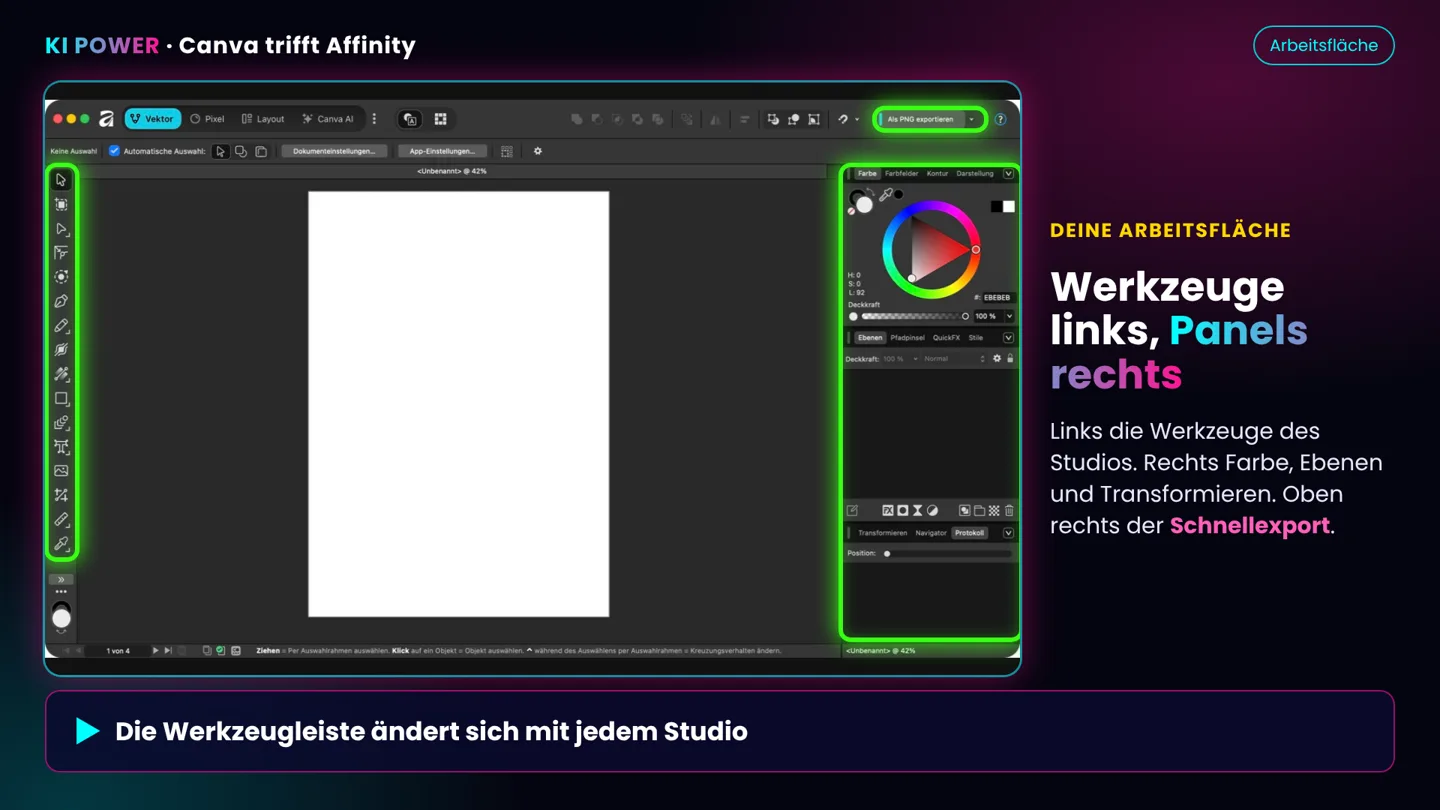Screen dimensions: 1440x810
Task: Select the Vector Crop tool
Action: pos(61,495)
